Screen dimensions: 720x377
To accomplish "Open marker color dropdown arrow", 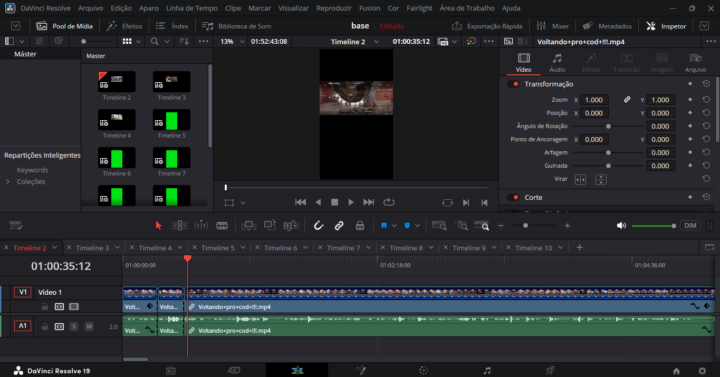I will (x=417, y=225).
